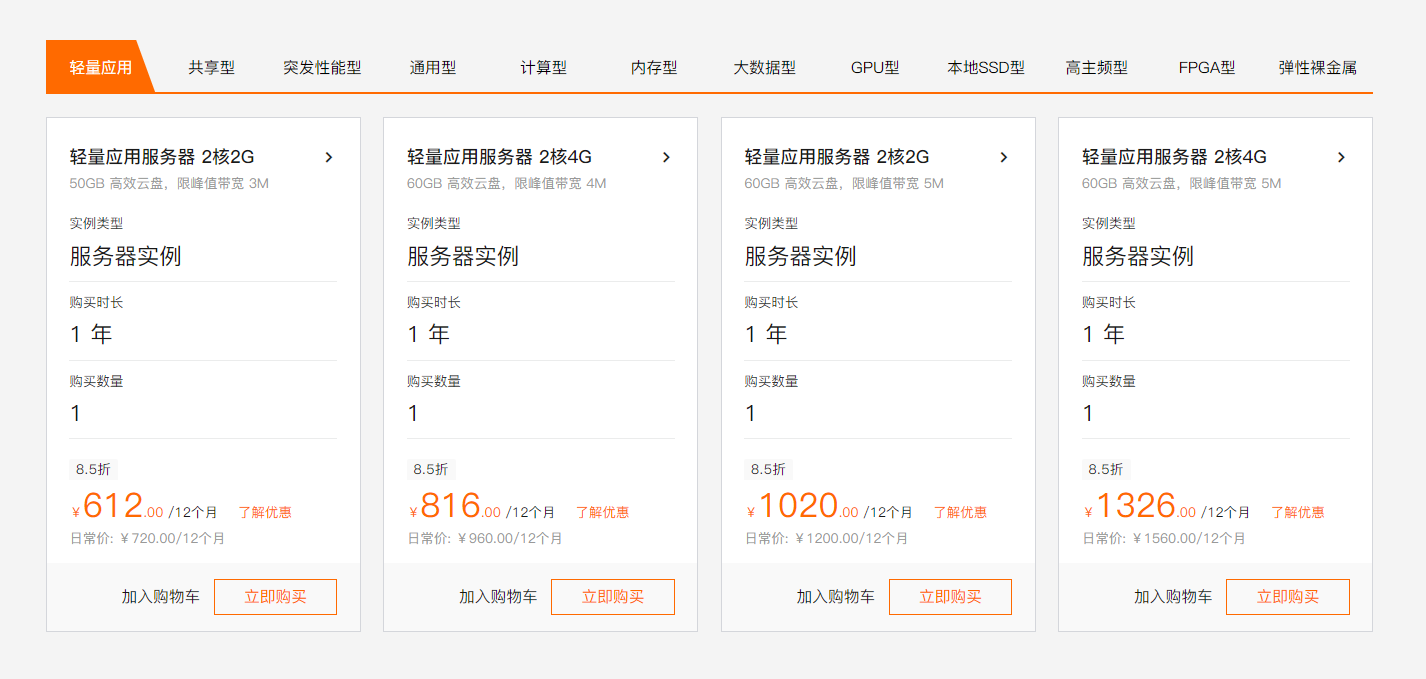Open the 内存型 tab

[654, 68]
